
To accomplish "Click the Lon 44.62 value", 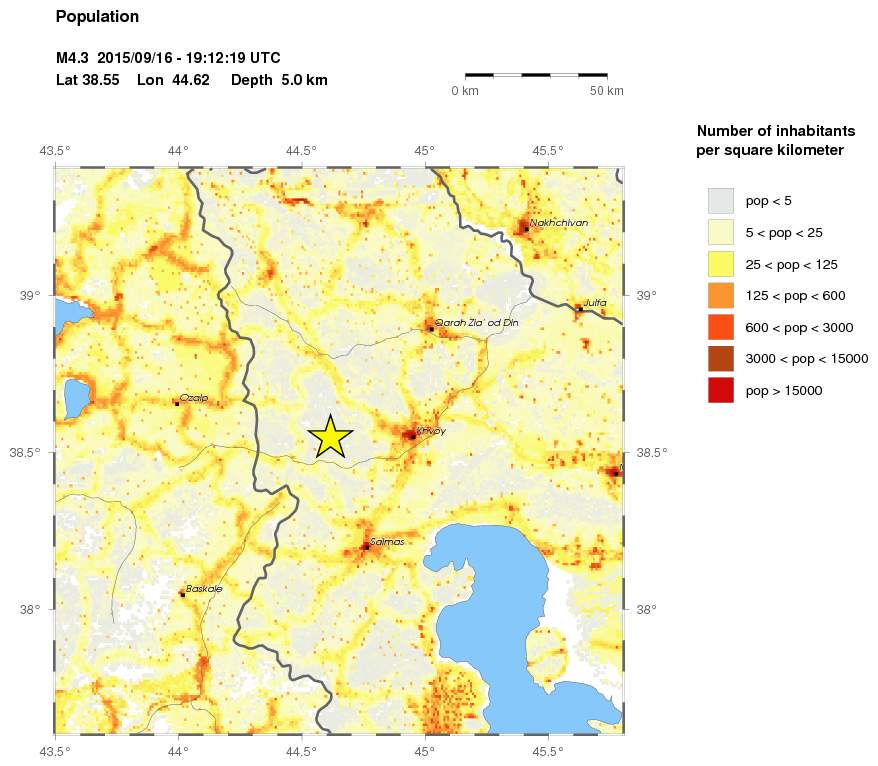I will click(173, 80).
